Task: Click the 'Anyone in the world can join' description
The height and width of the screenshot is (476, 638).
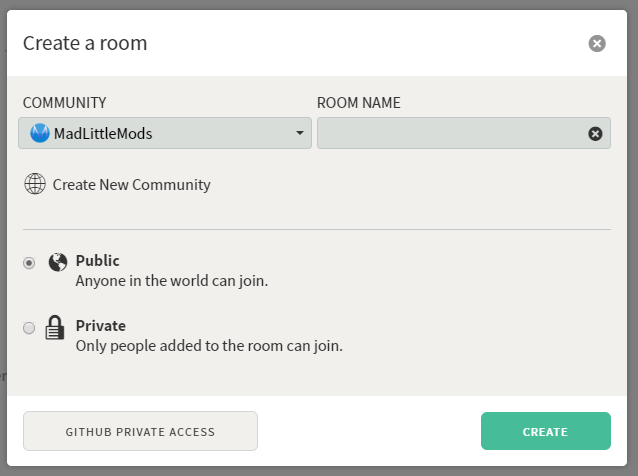Action: (172, 281)
